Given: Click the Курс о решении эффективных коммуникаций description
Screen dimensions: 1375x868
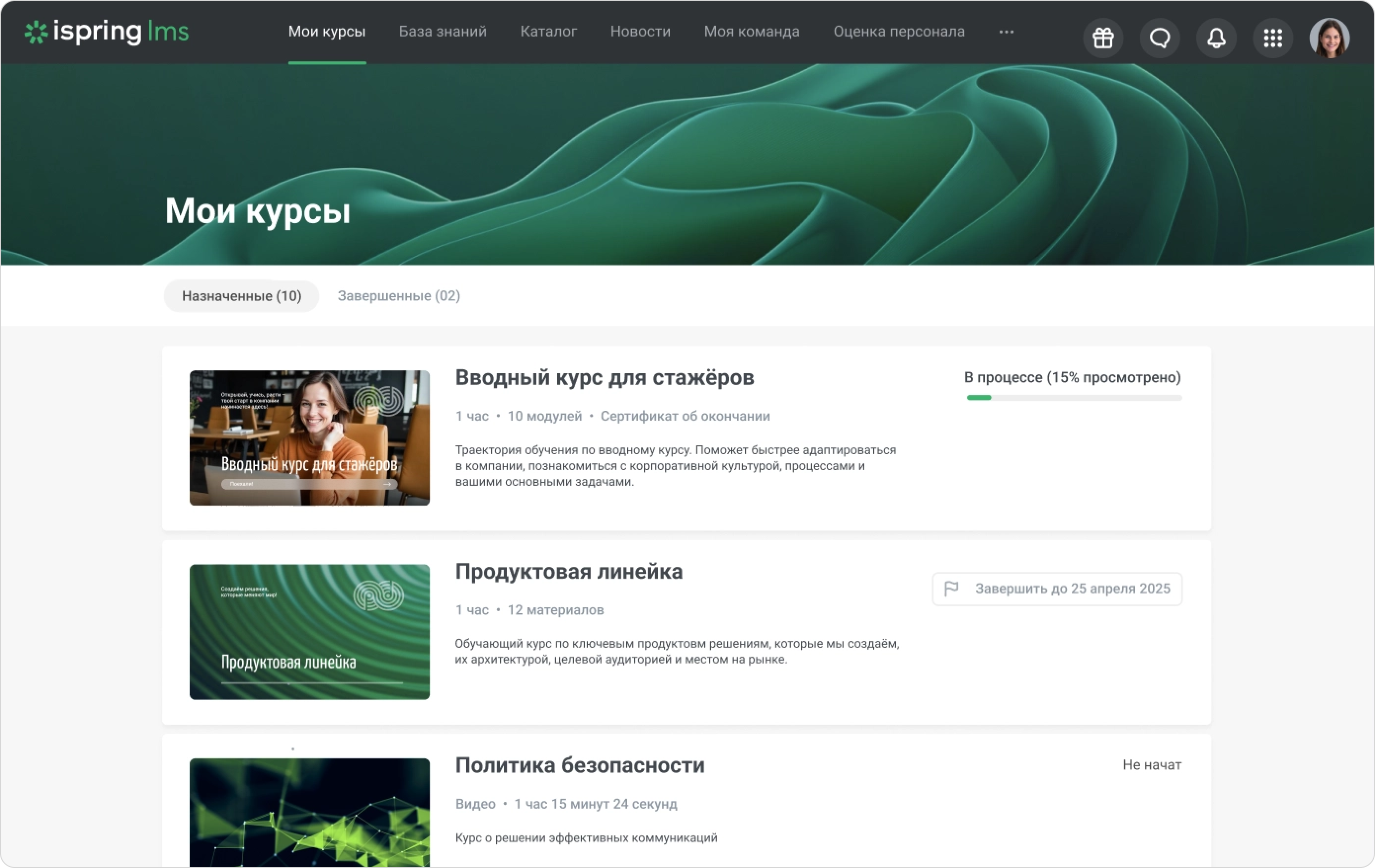Looking at the screenshot, I should tap(586, 838).
